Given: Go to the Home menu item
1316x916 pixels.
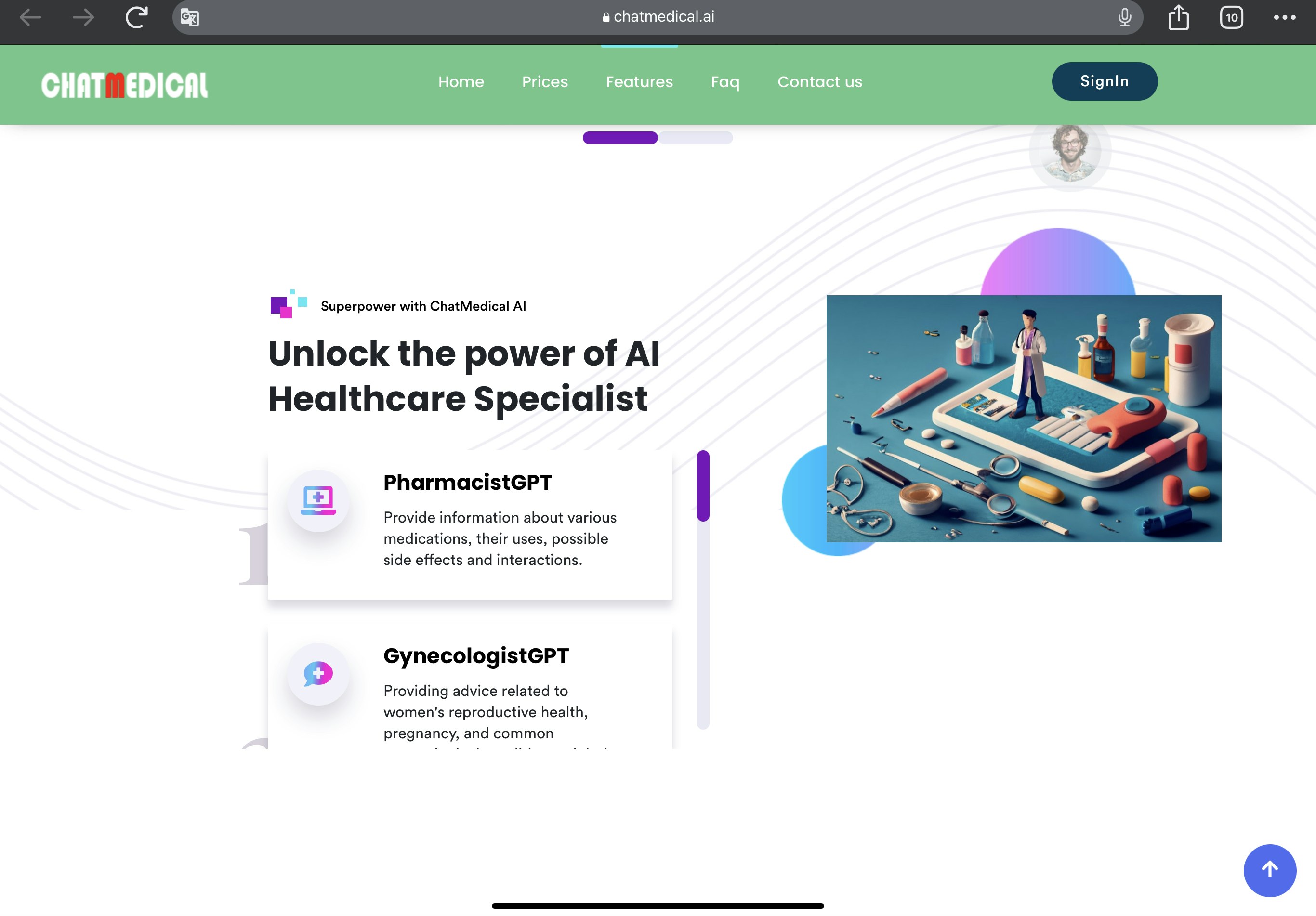Looking at the screenshot, I should coord(461,82).
